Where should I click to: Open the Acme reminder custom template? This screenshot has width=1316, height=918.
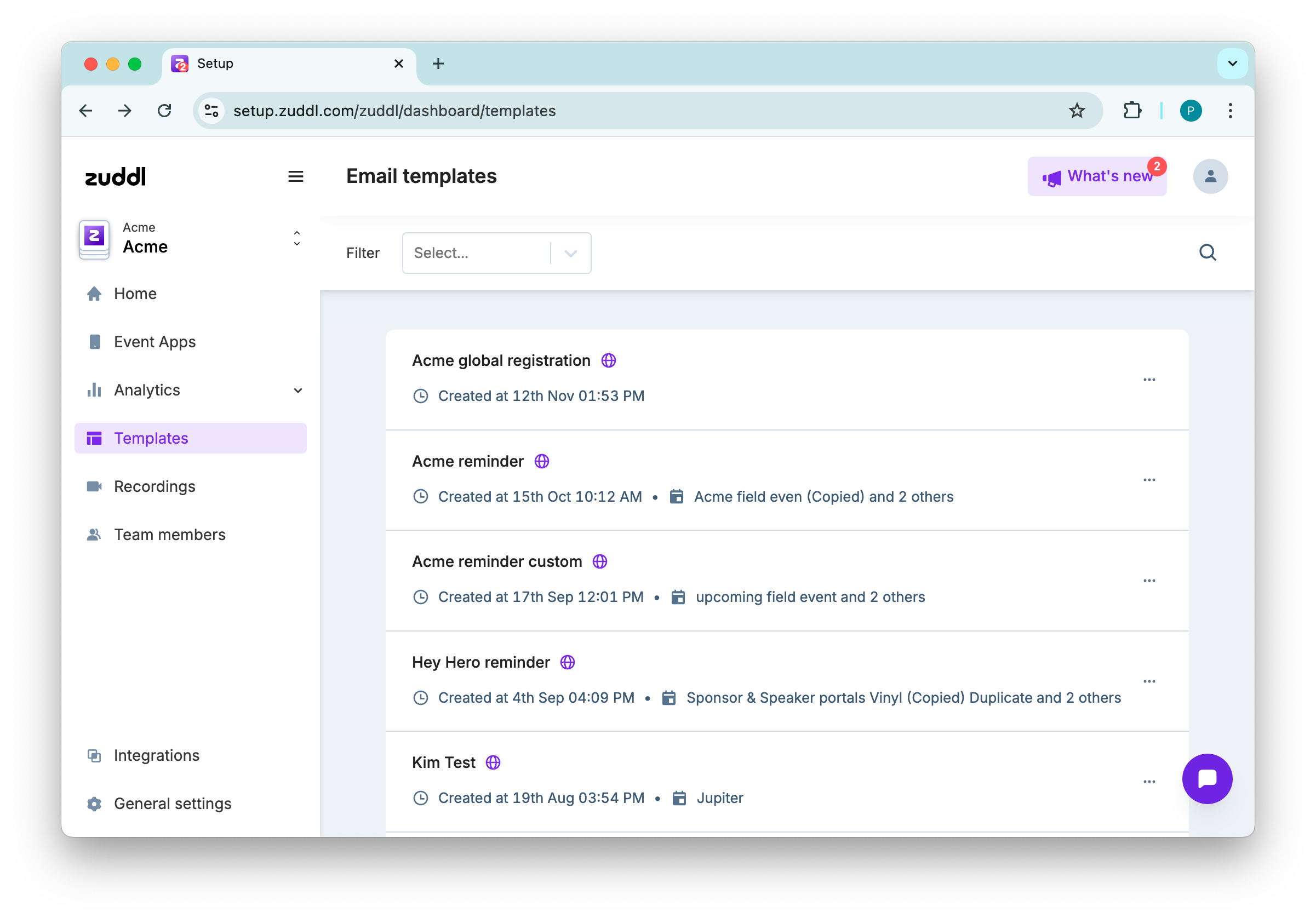coord(497,561)
